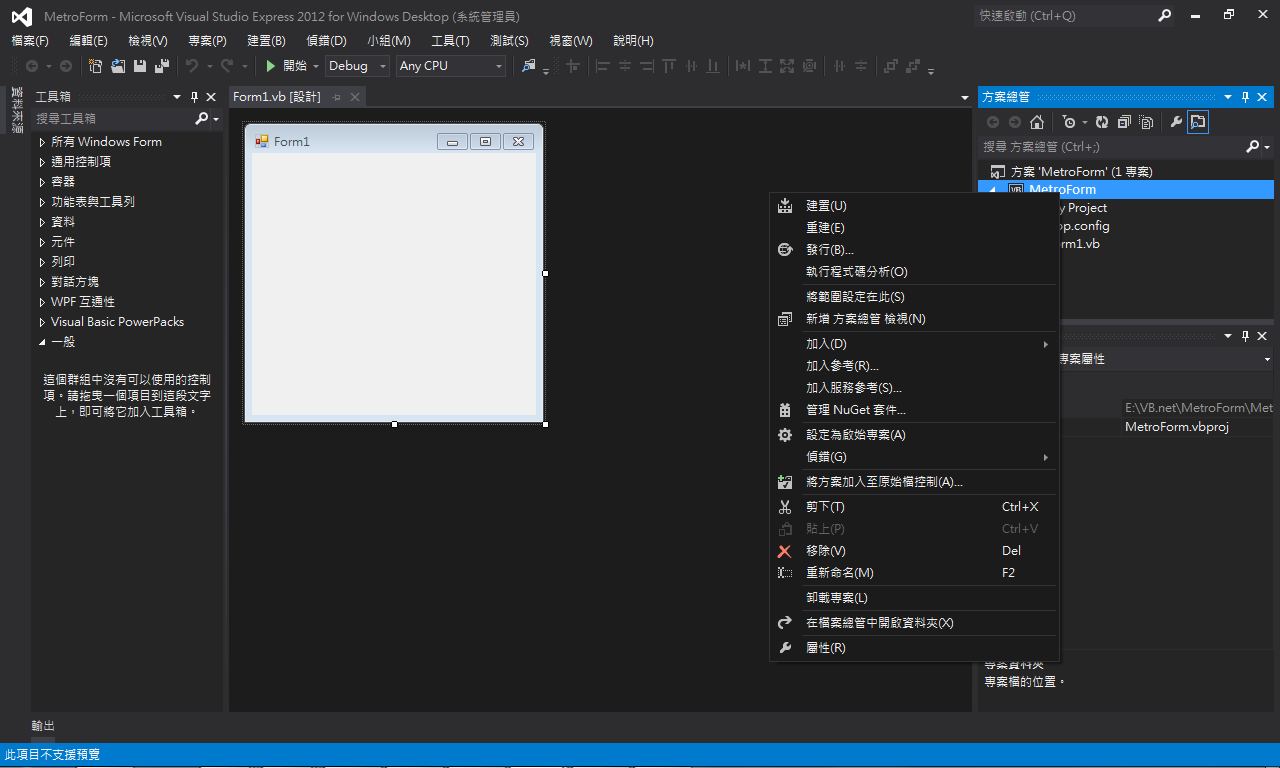The width and height of the screenshot is (1280, 768).
Task: Select 卸載專案(L) from the context menu
Action: 914,598
